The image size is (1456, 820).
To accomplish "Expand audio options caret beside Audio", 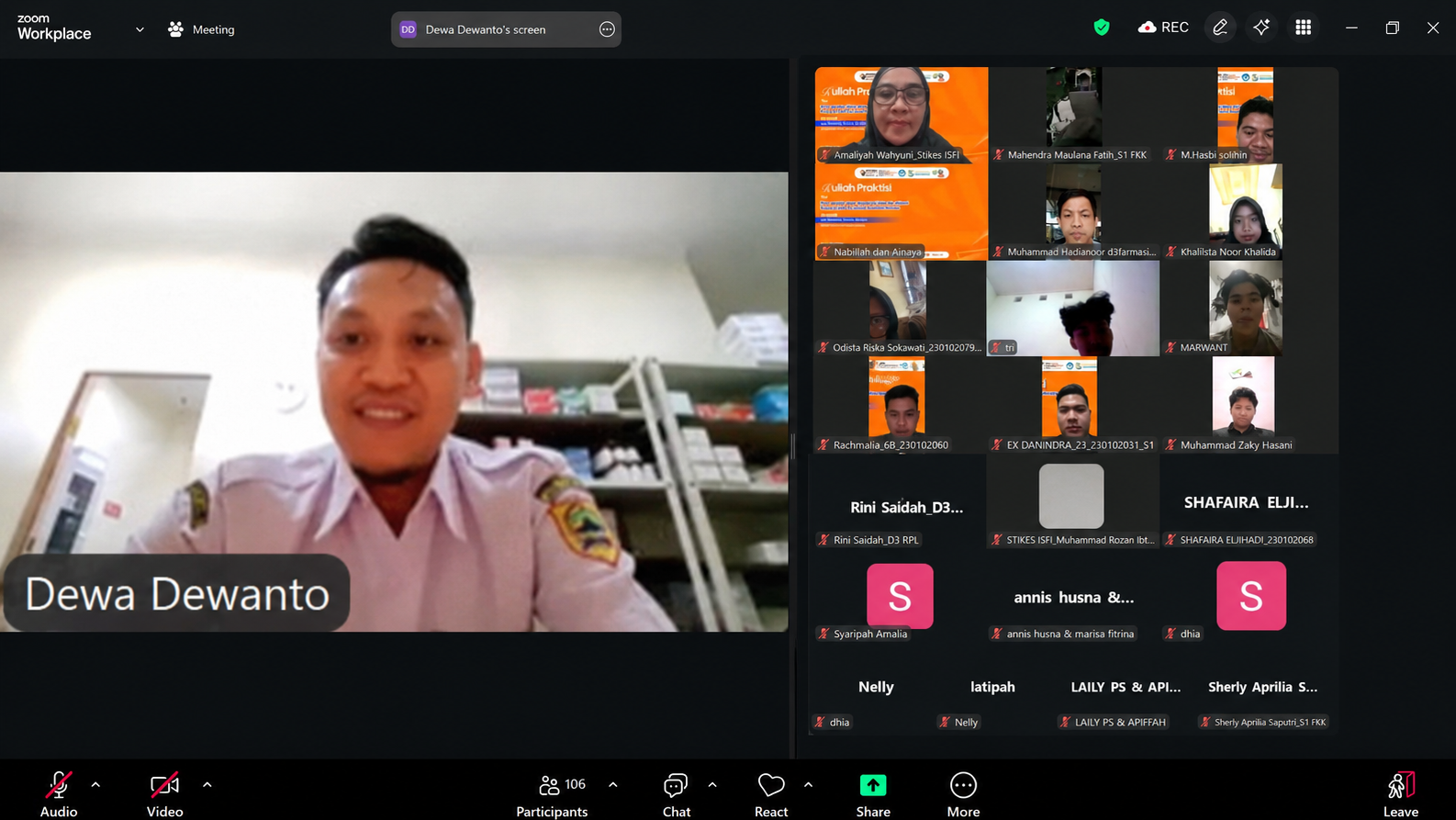I will click(95, 785).
